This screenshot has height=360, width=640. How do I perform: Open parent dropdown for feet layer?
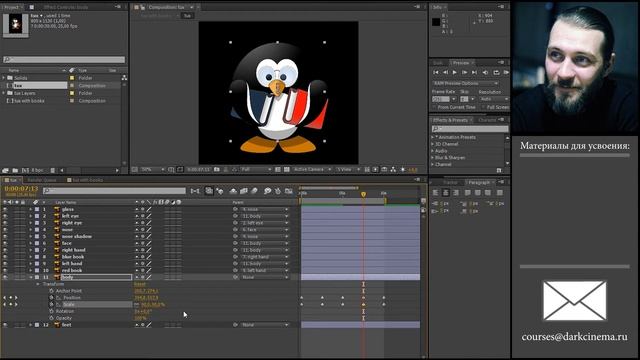pos(265,325)
